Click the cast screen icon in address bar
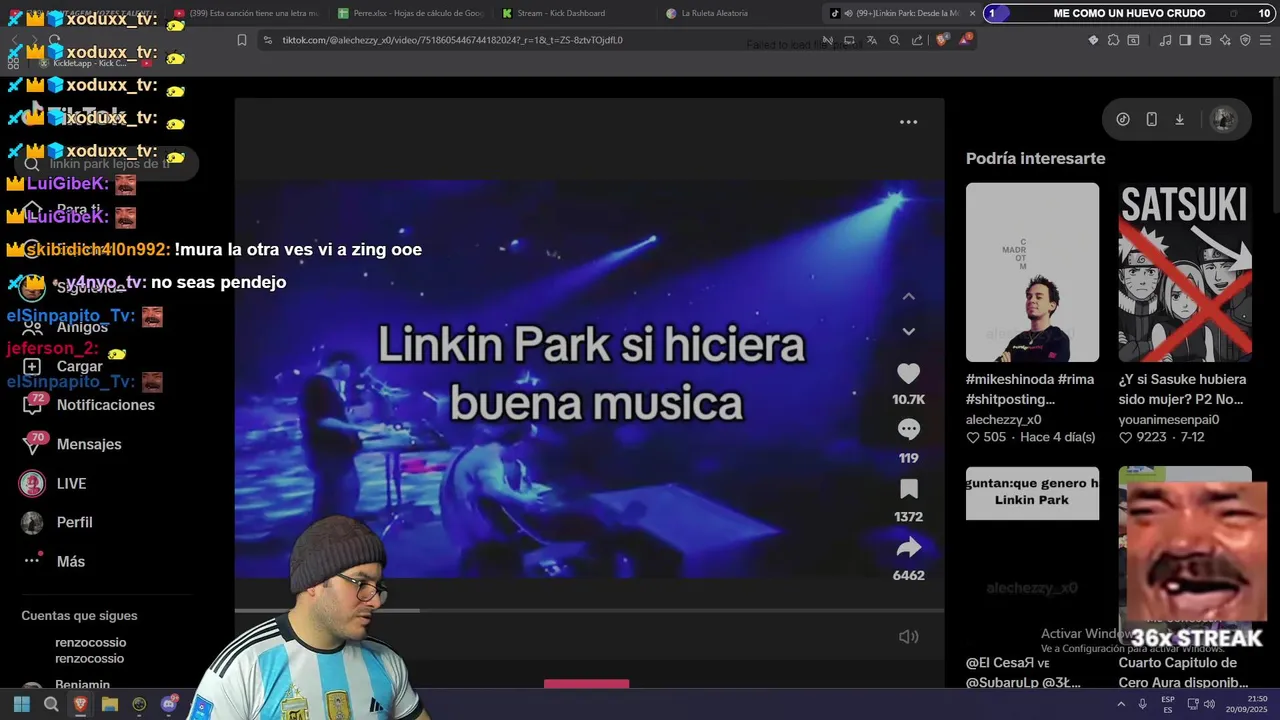This screenshot has width=1280, height=720. 849,40
